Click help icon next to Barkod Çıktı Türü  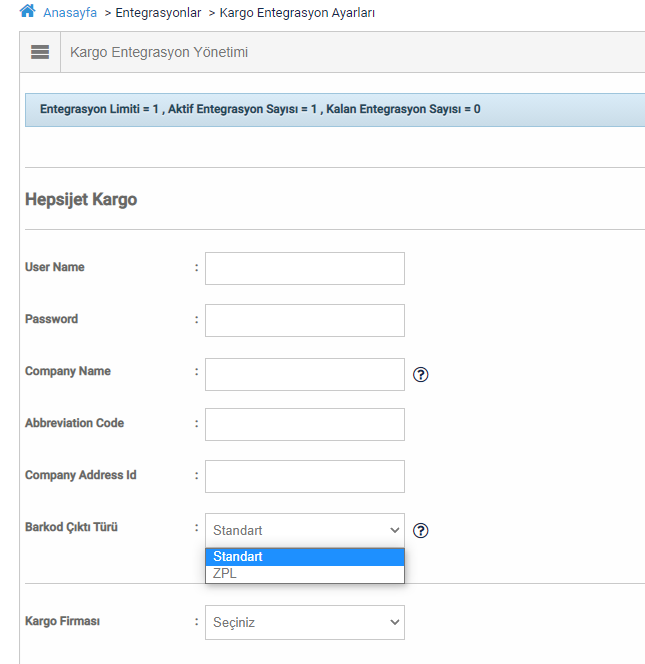pos(421,530)
